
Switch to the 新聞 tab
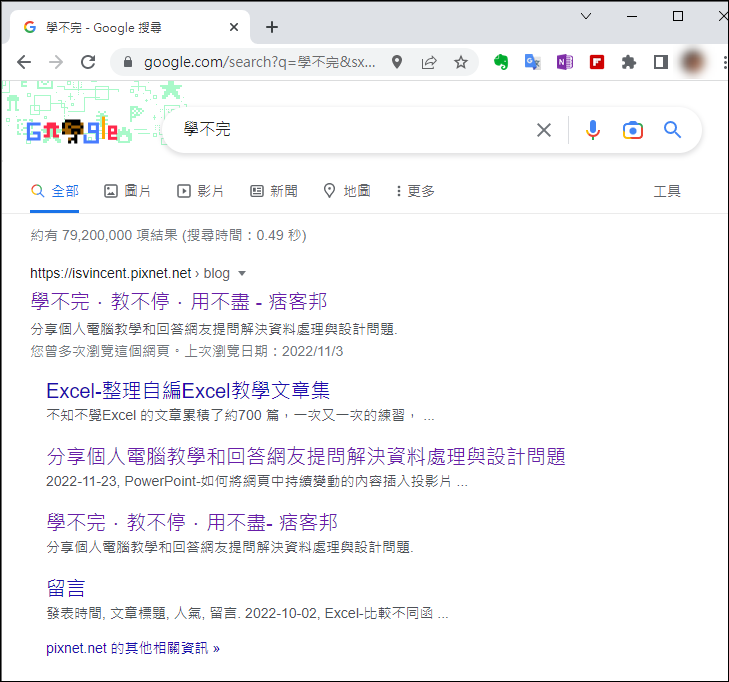[274, 191]
